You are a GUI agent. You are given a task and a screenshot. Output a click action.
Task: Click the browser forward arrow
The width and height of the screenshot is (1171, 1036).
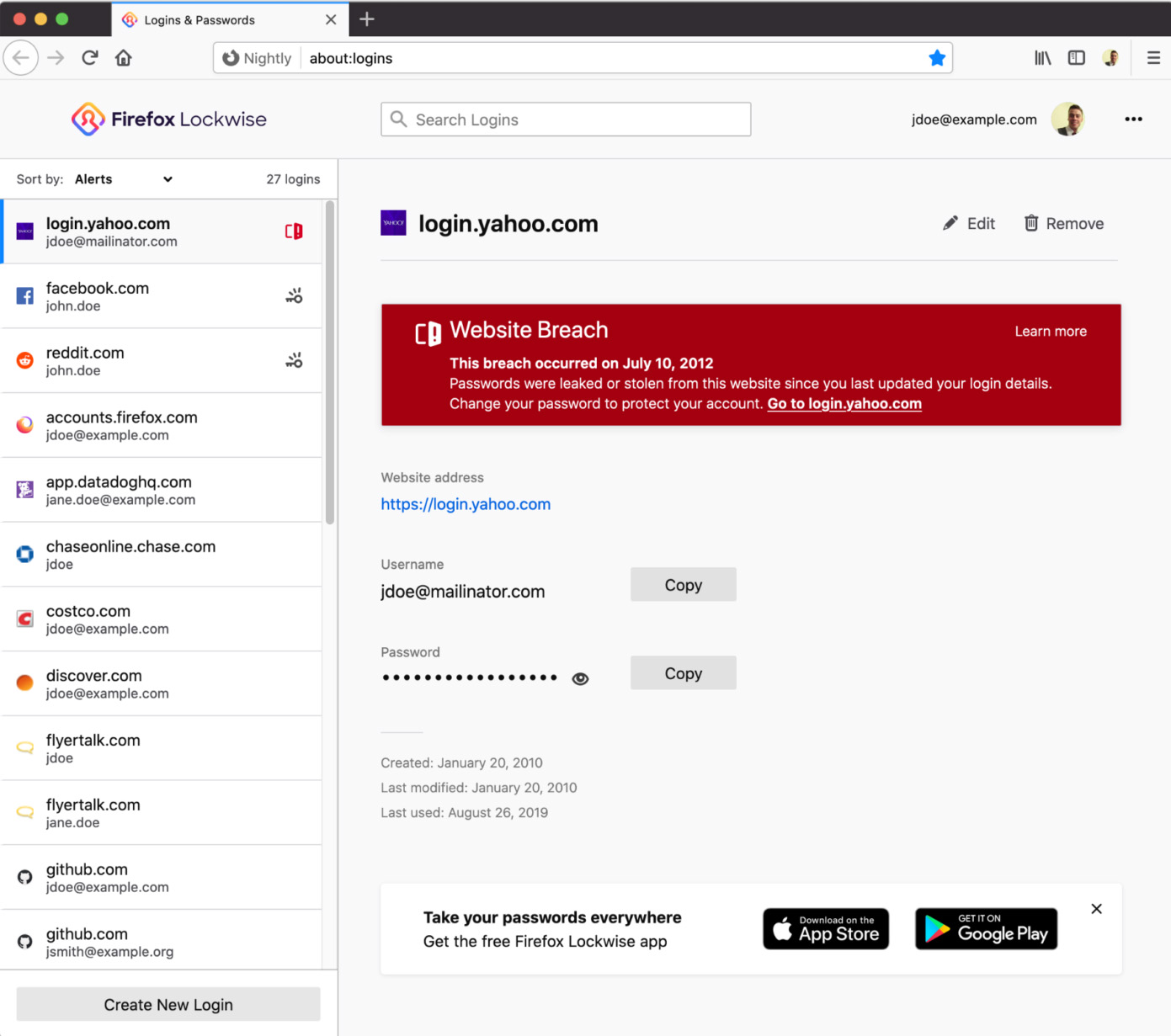click(56, 58)
